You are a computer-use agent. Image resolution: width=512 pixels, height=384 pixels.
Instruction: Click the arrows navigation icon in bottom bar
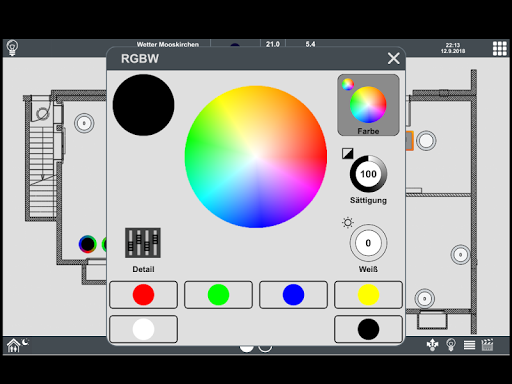[x=433, y=345]
